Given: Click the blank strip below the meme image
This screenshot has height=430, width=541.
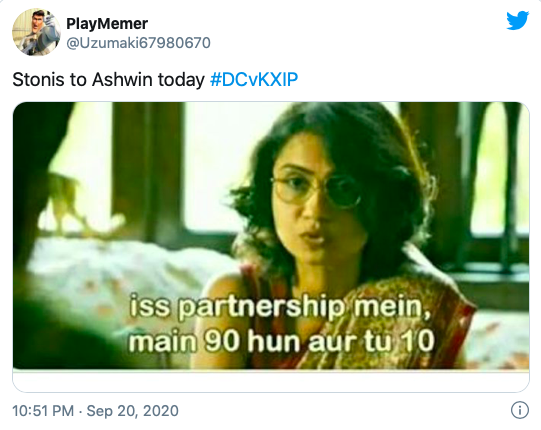Looking at the screenshot, I should click(271, 380).
